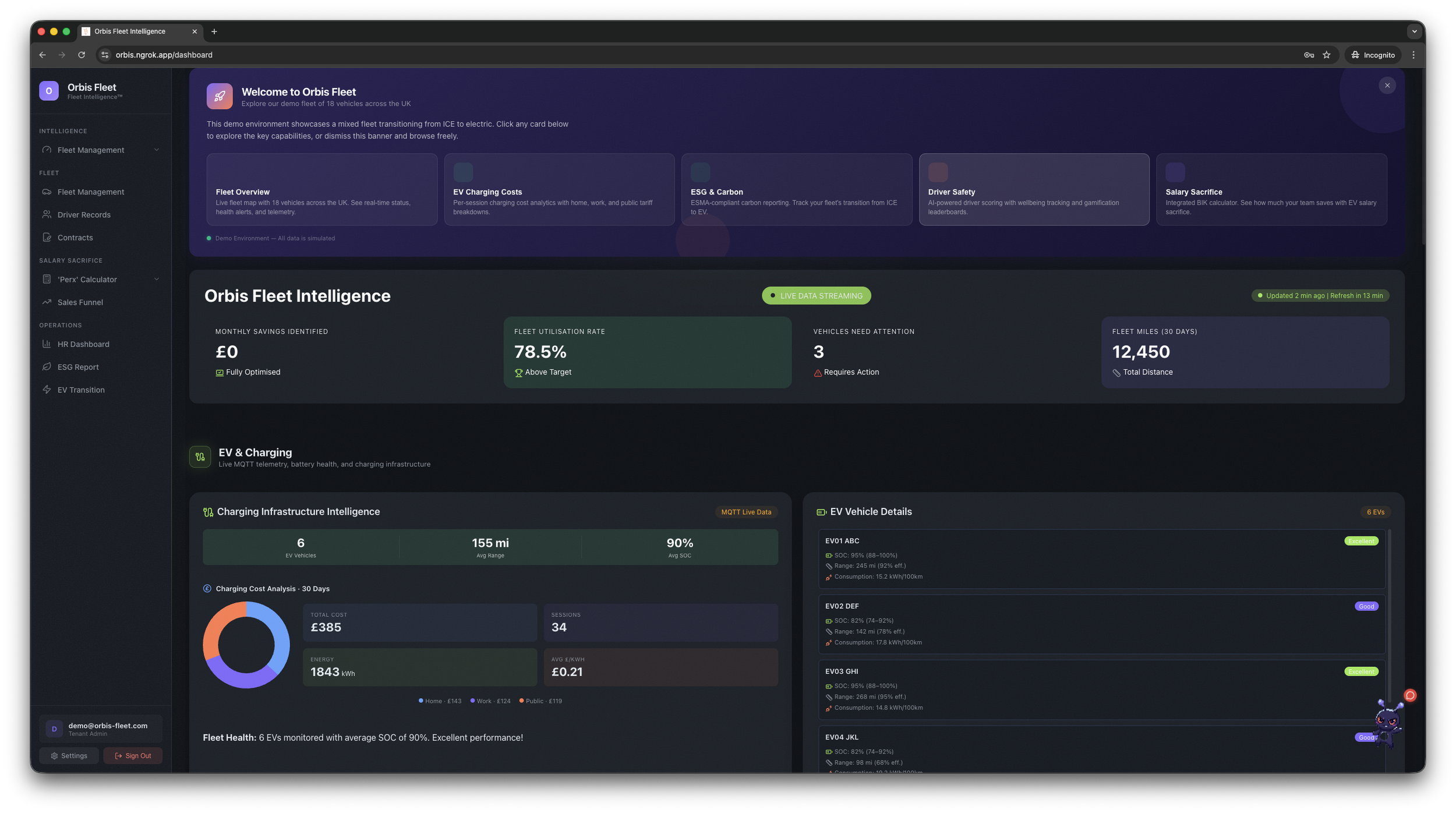Viewport: 1456px width, 813px height.
Task: Select the ESG Report icon
Action: coord(48,366)
